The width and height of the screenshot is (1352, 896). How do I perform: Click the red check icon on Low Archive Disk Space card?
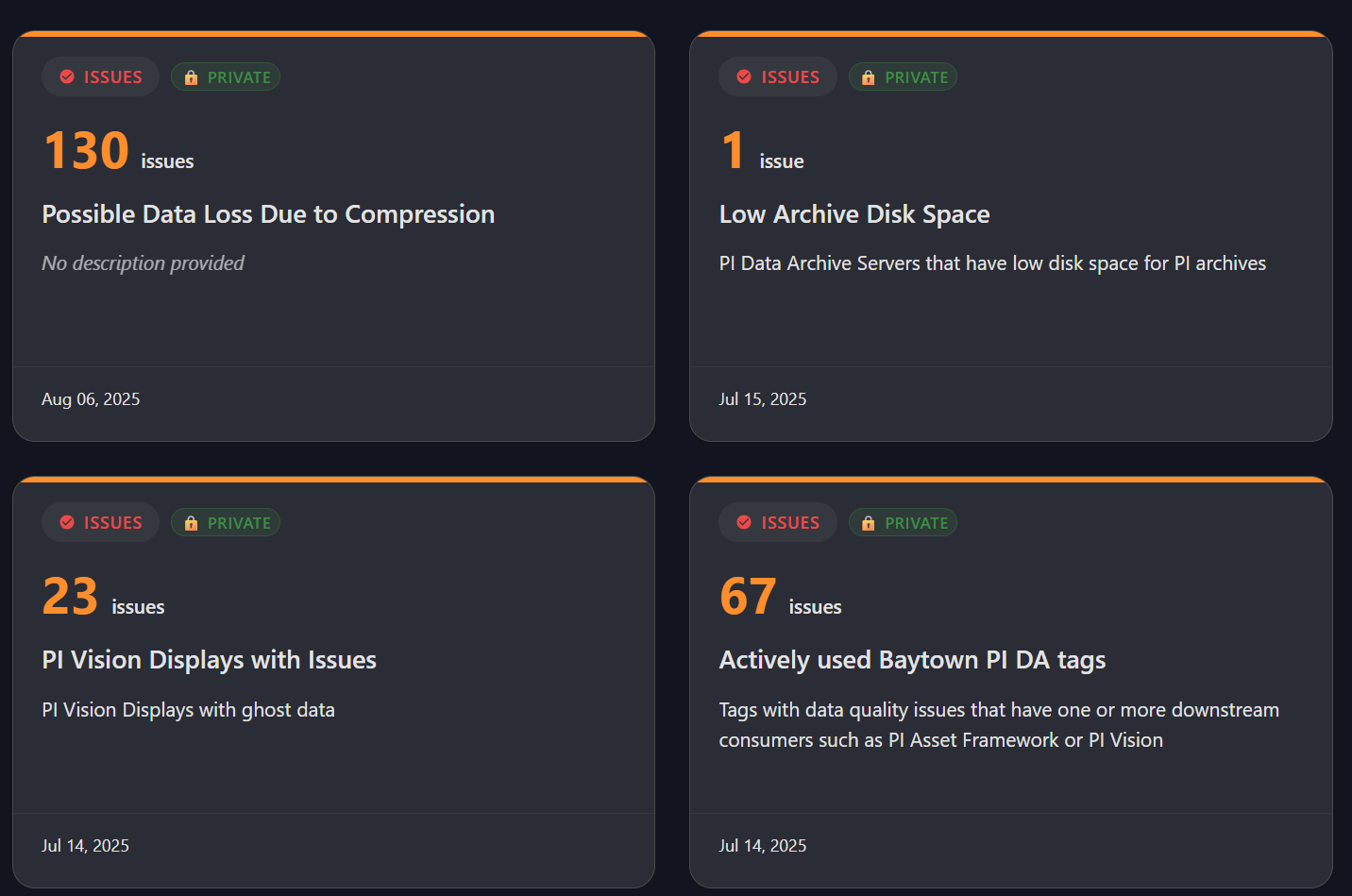tap(744, 77)
